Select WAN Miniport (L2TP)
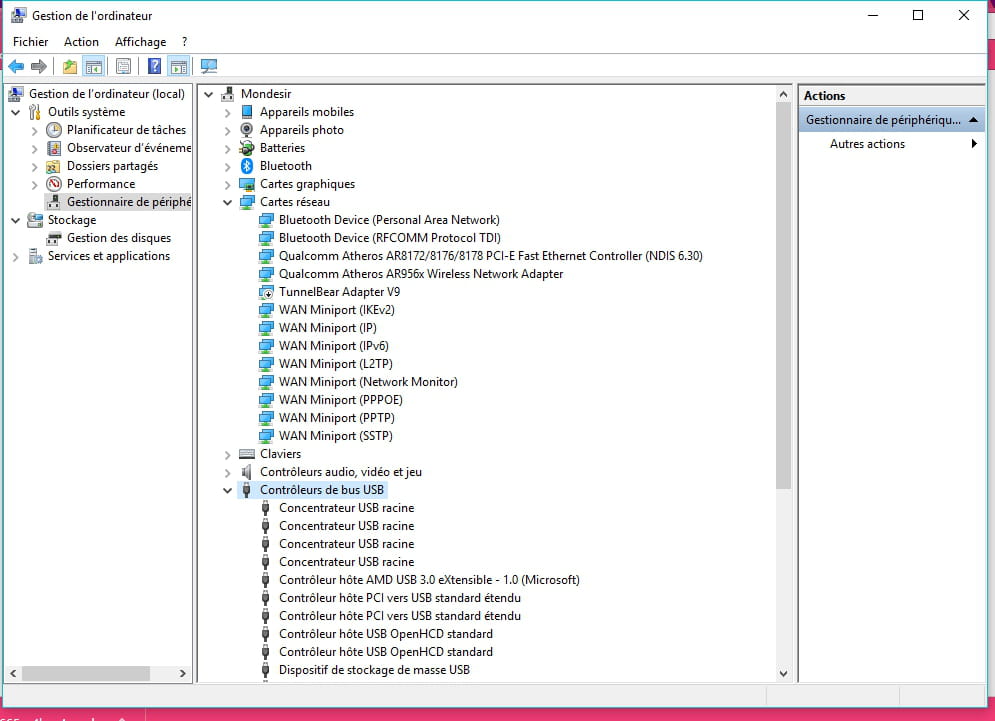Image resolution: width=995 pixels, height=721 pixels. (x=336, y=364)
